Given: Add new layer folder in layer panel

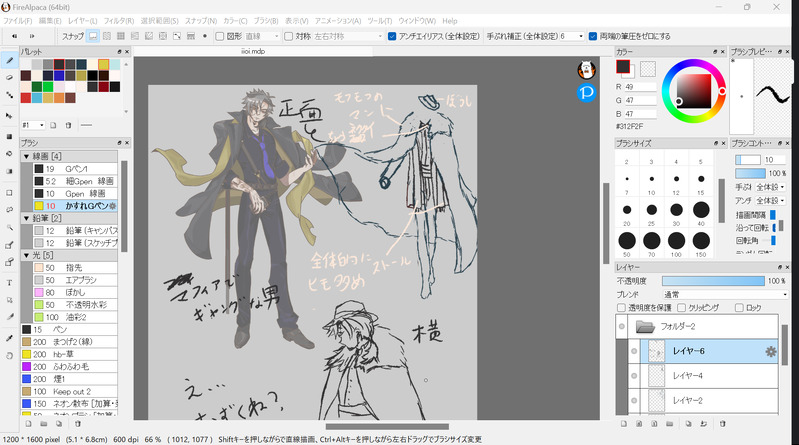Looking at the screenshot, I should click(x=670, y=424).
